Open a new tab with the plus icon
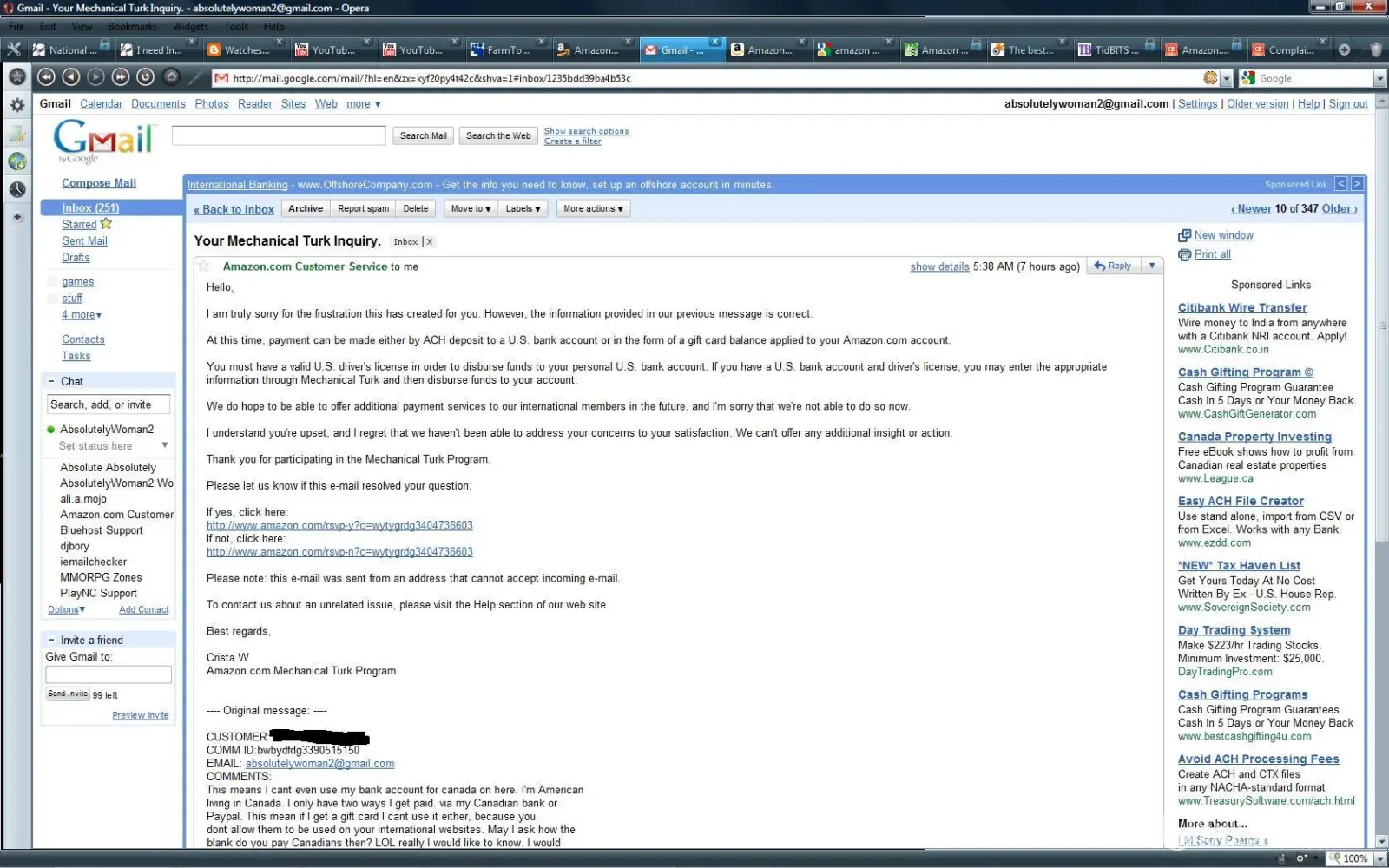 tap(1344, 49)
